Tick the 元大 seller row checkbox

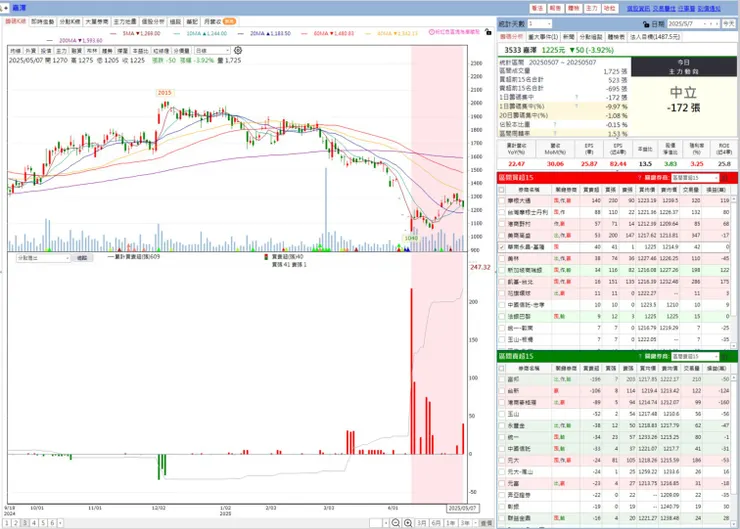(x=502, y=460)
